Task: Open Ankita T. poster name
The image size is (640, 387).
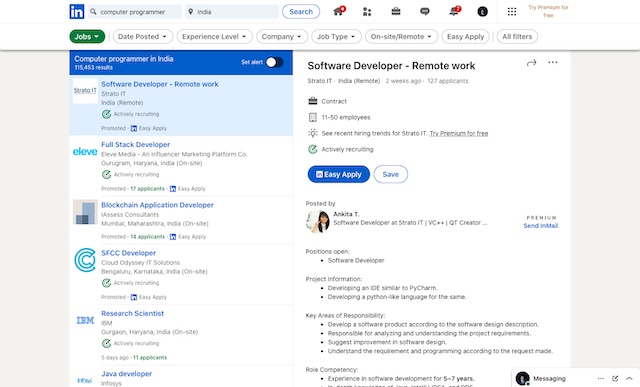Action: click(x=346, y=214)
